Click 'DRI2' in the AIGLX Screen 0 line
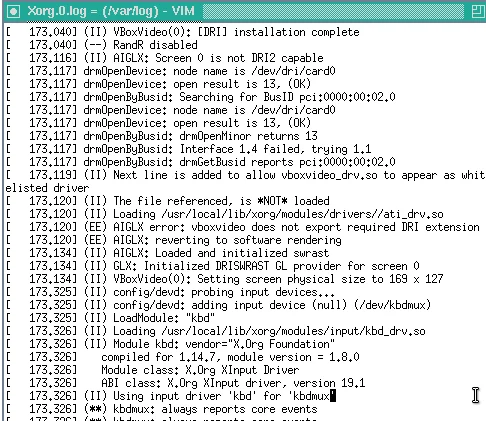 click(x=263, y=58)
